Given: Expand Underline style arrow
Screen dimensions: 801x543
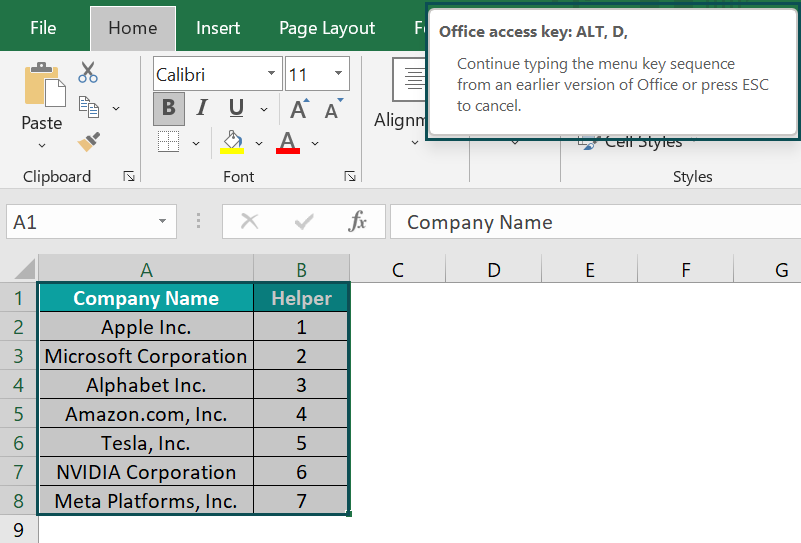Looking at the screenshot, I should click(x=264, y=109).
